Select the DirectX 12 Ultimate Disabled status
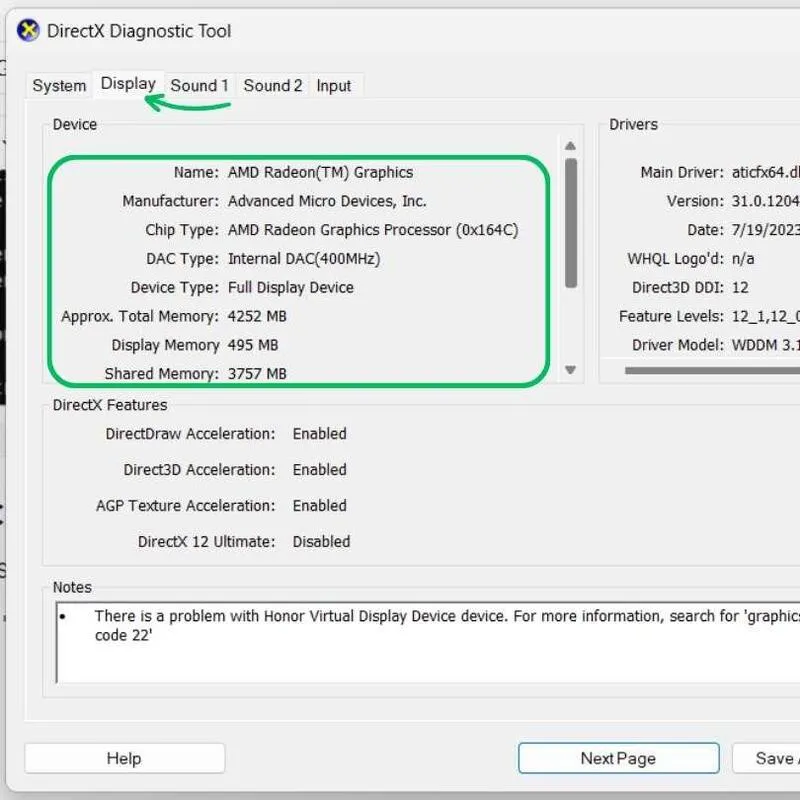The image size is (800, 800). (322, 541)
